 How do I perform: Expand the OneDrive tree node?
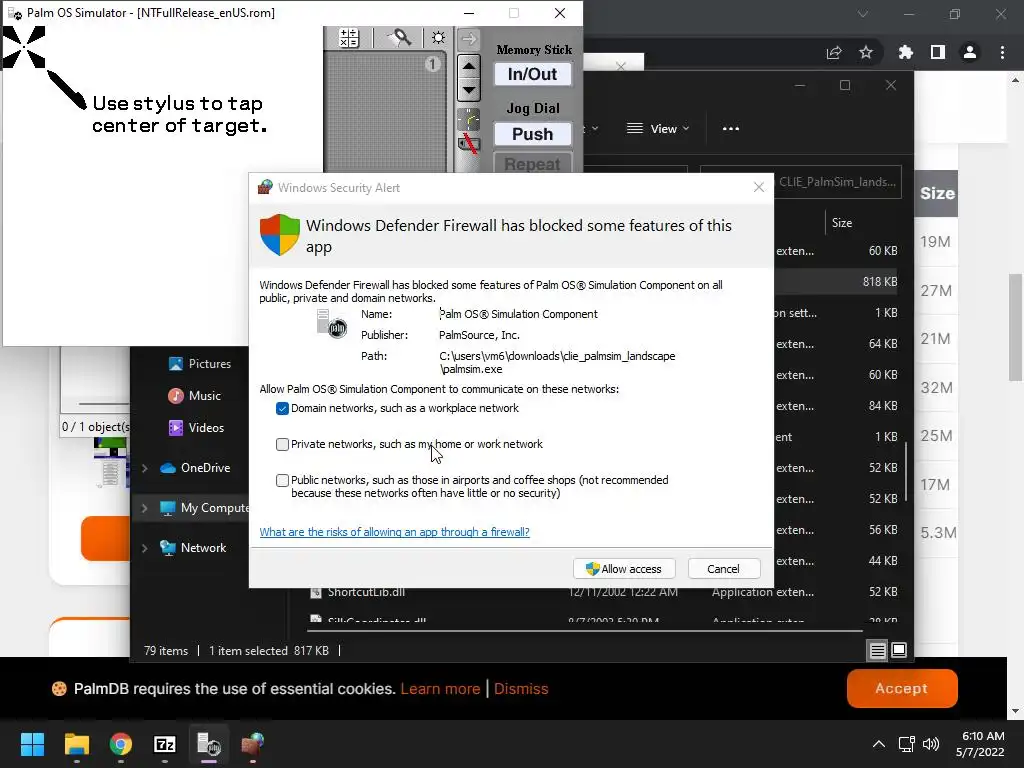145,468
